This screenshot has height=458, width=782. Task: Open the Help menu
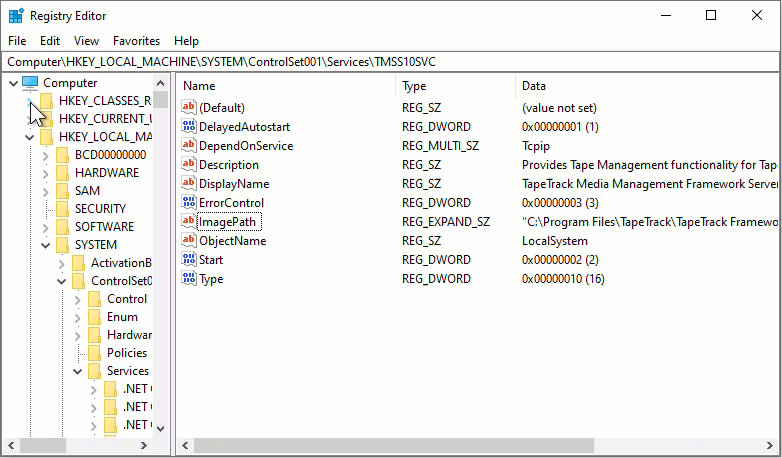187,41
